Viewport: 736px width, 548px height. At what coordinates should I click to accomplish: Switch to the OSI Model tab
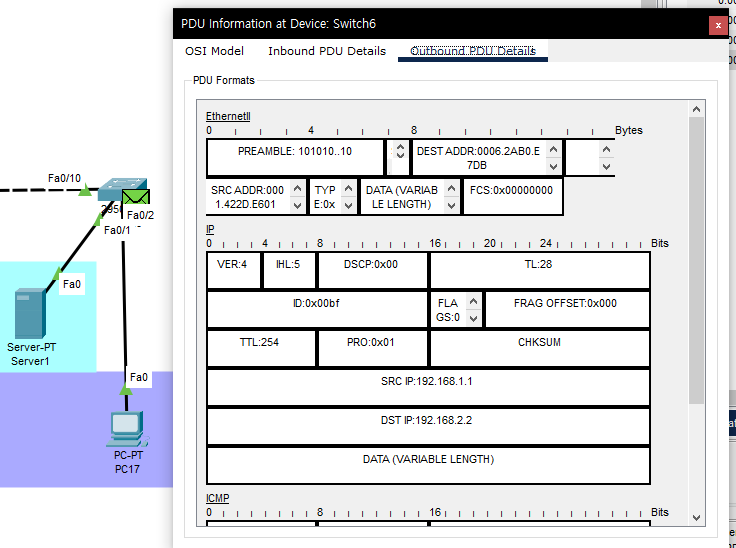click(215, 51)
